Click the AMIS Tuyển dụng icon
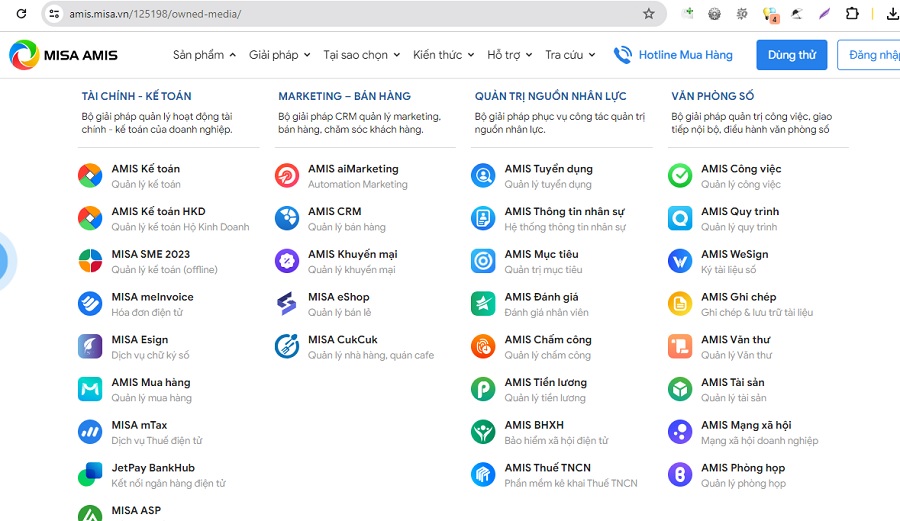This screenshot has width=900, height=521. 483,176
